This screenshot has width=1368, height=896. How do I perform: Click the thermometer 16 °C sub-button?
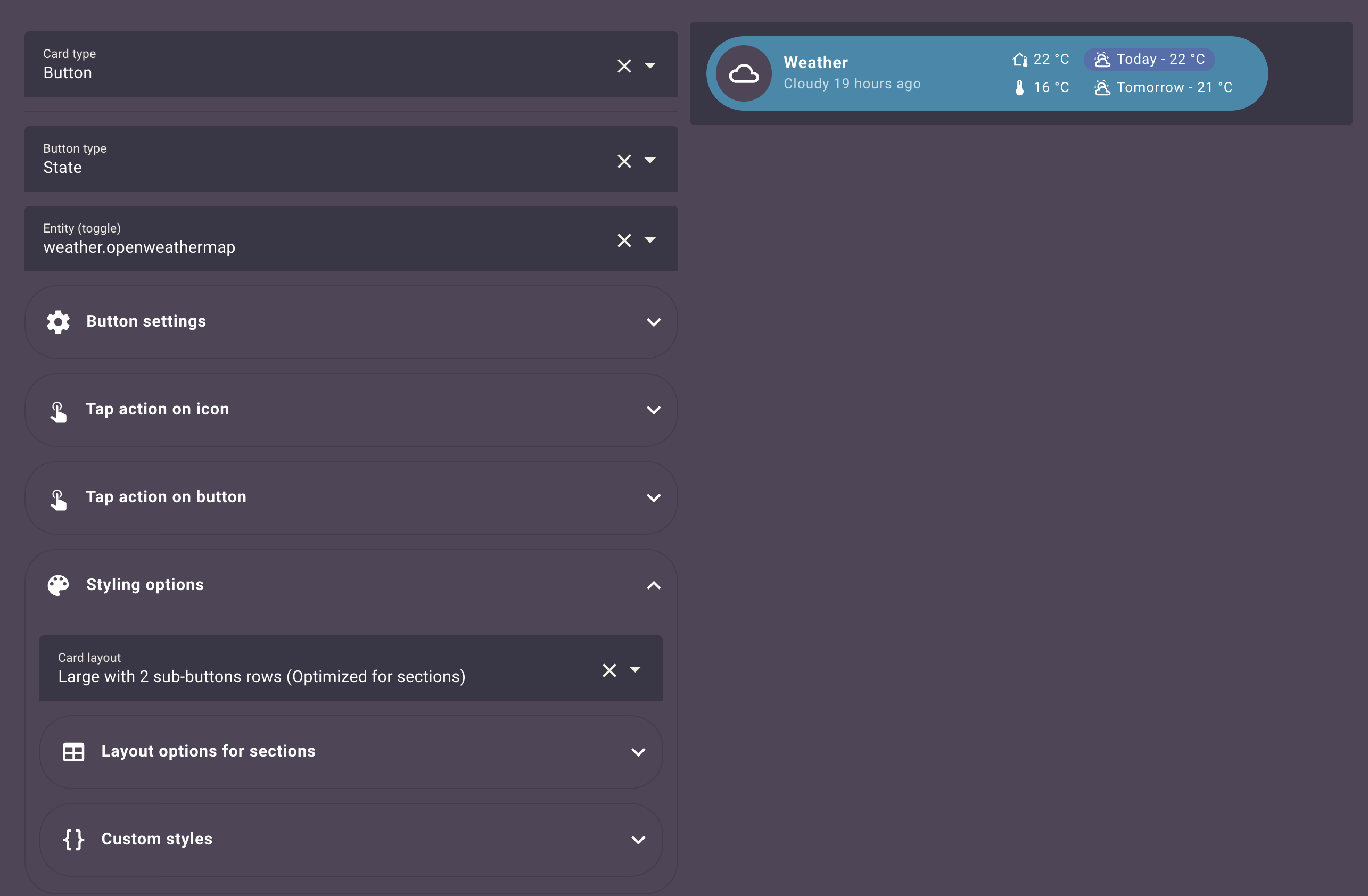(x=1042, y=87)
